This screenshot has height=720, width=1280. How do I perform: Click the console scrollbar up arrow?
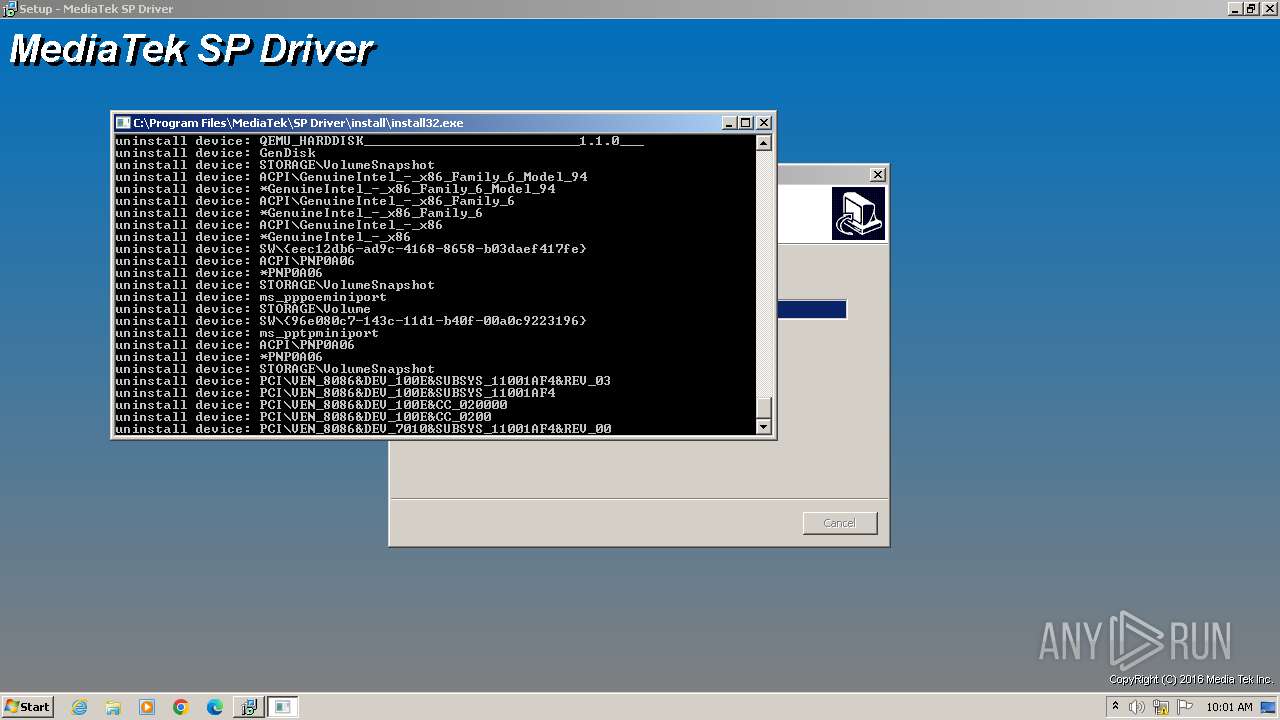click(764, 142)
